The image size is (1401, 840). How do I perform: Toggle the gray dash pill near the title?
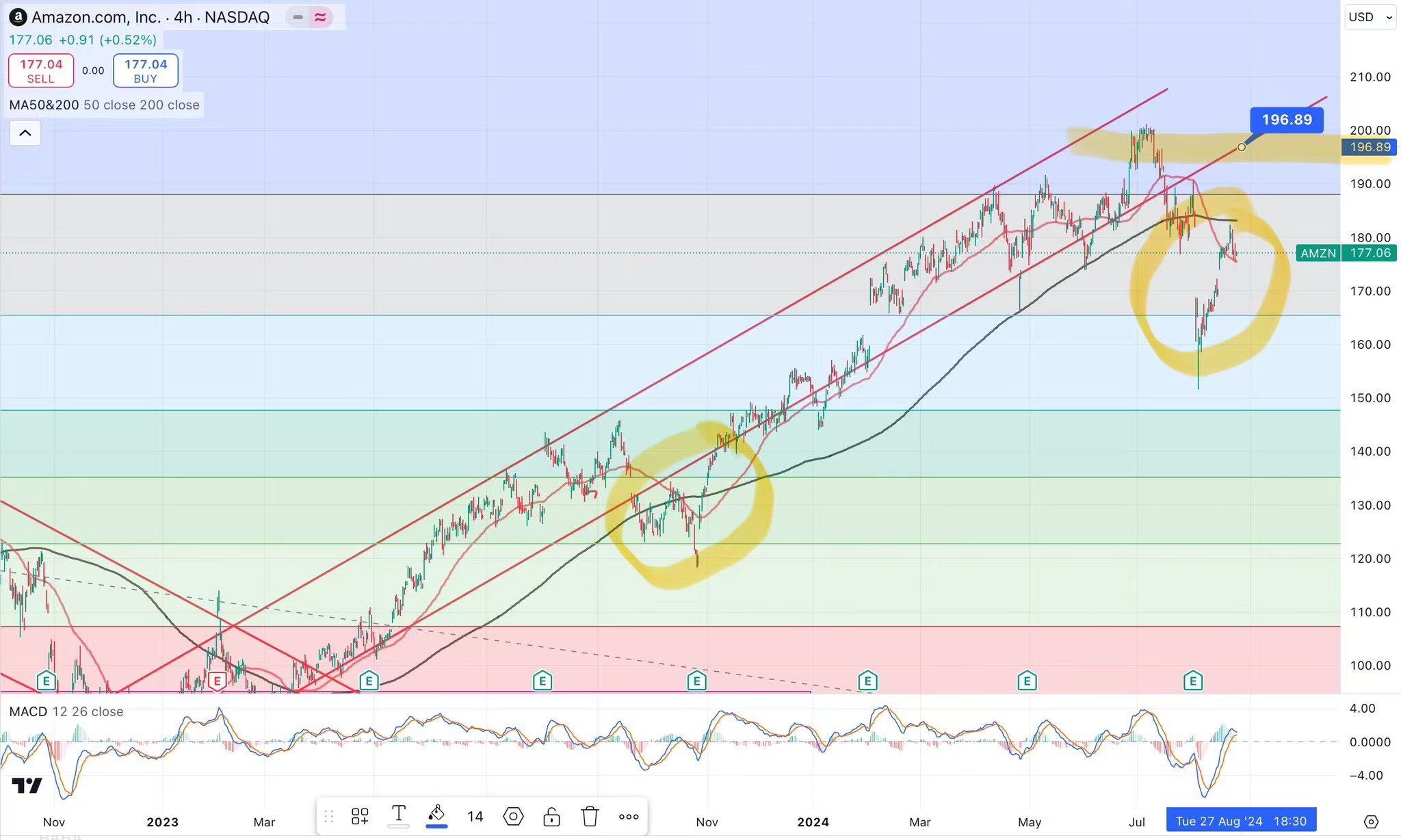point(298,17)
